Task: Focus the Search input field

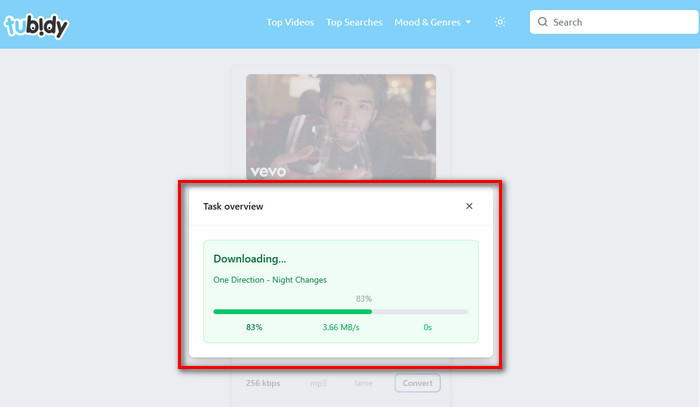Action: (x=614, y=22)
